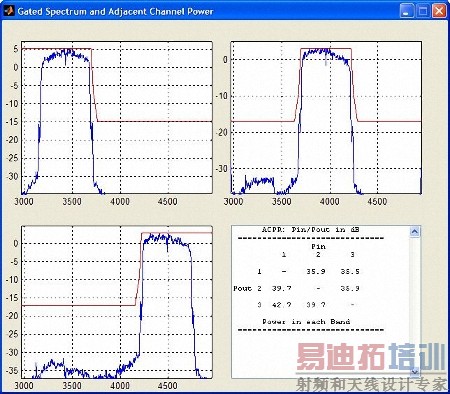Click the 35.9 value in the ACPR table
Viewport: 450px width, 394px height.
click(x=316, y=272)
